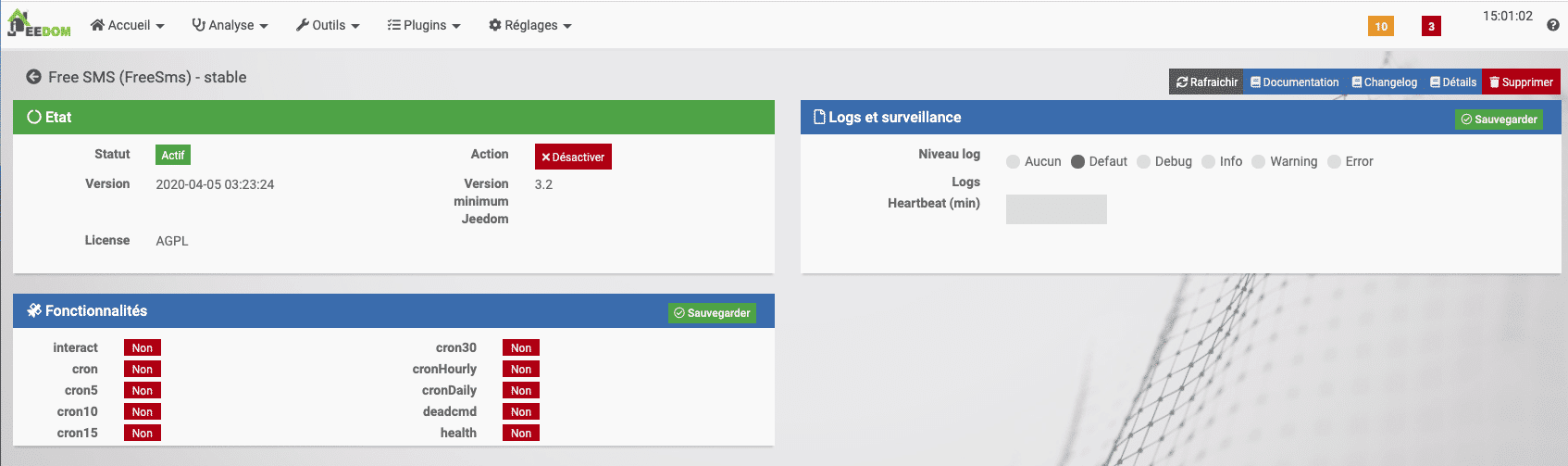
Task: Click the Non label for cron
Action: (x=143, y=369)
